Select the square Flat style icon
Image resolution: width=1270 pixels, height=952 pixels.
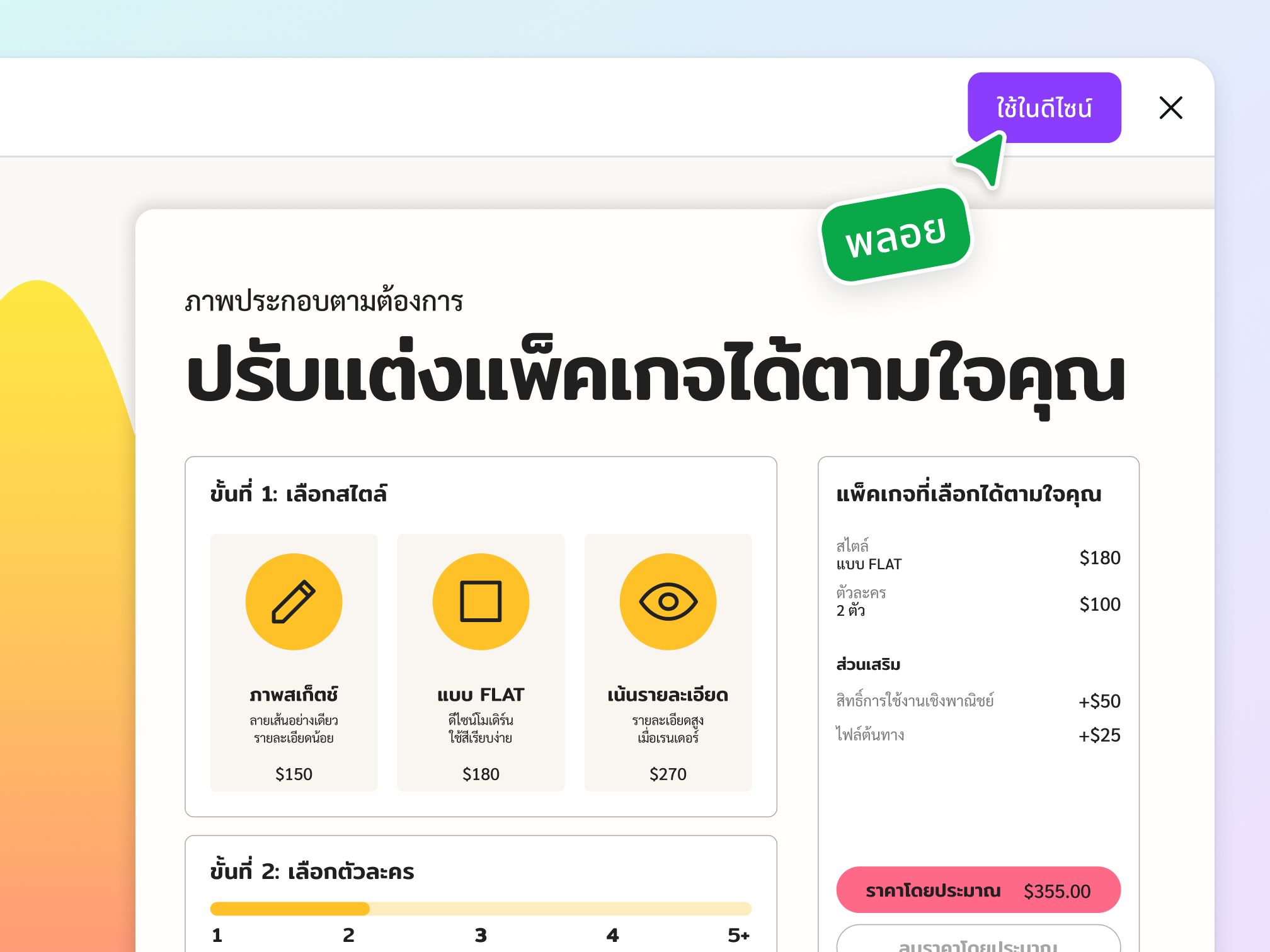481,601
